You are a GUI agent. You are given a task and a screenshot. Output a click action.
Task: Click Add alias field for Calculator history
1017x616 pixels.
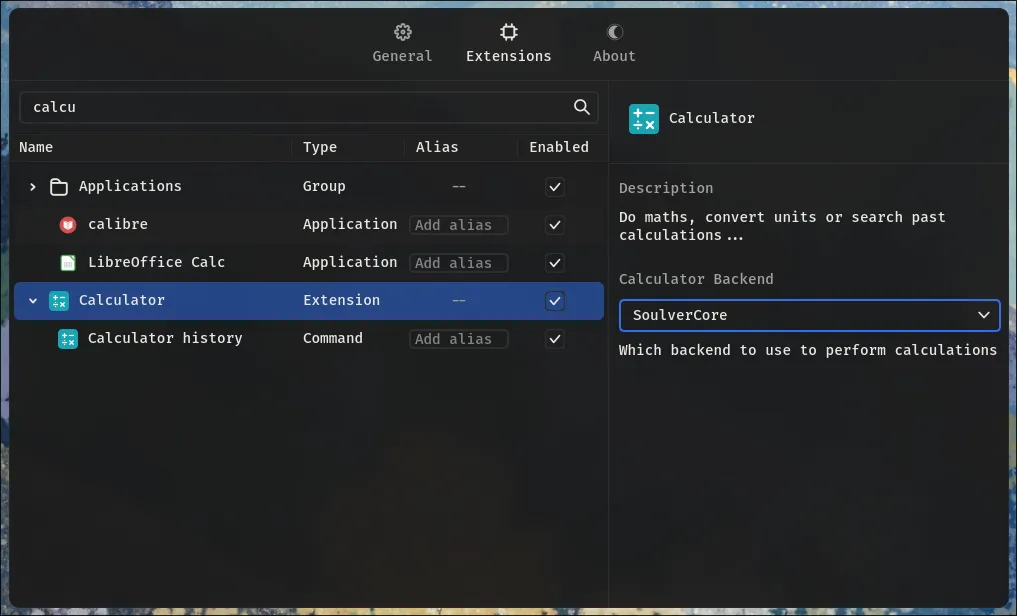tap(458, 339)
